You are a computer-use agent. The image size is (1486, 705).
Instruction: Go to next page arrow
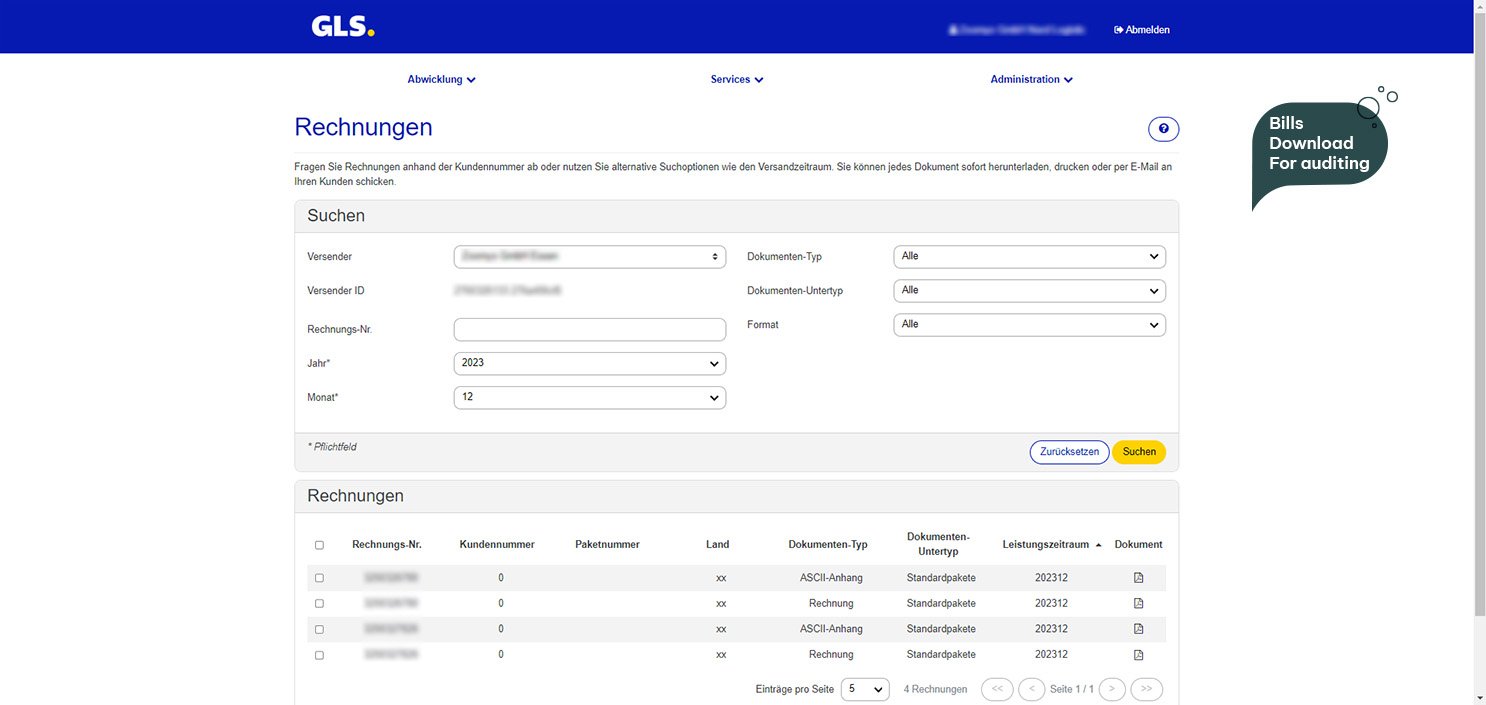[1112, 689]
